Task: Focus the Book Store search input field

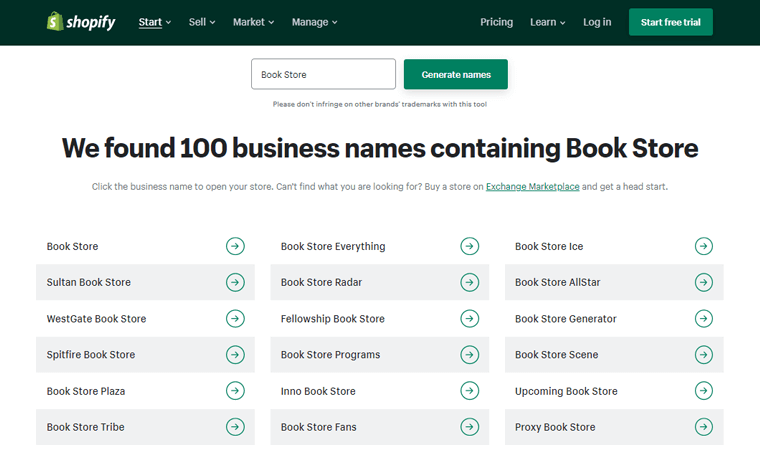Action: pos(323,74)
